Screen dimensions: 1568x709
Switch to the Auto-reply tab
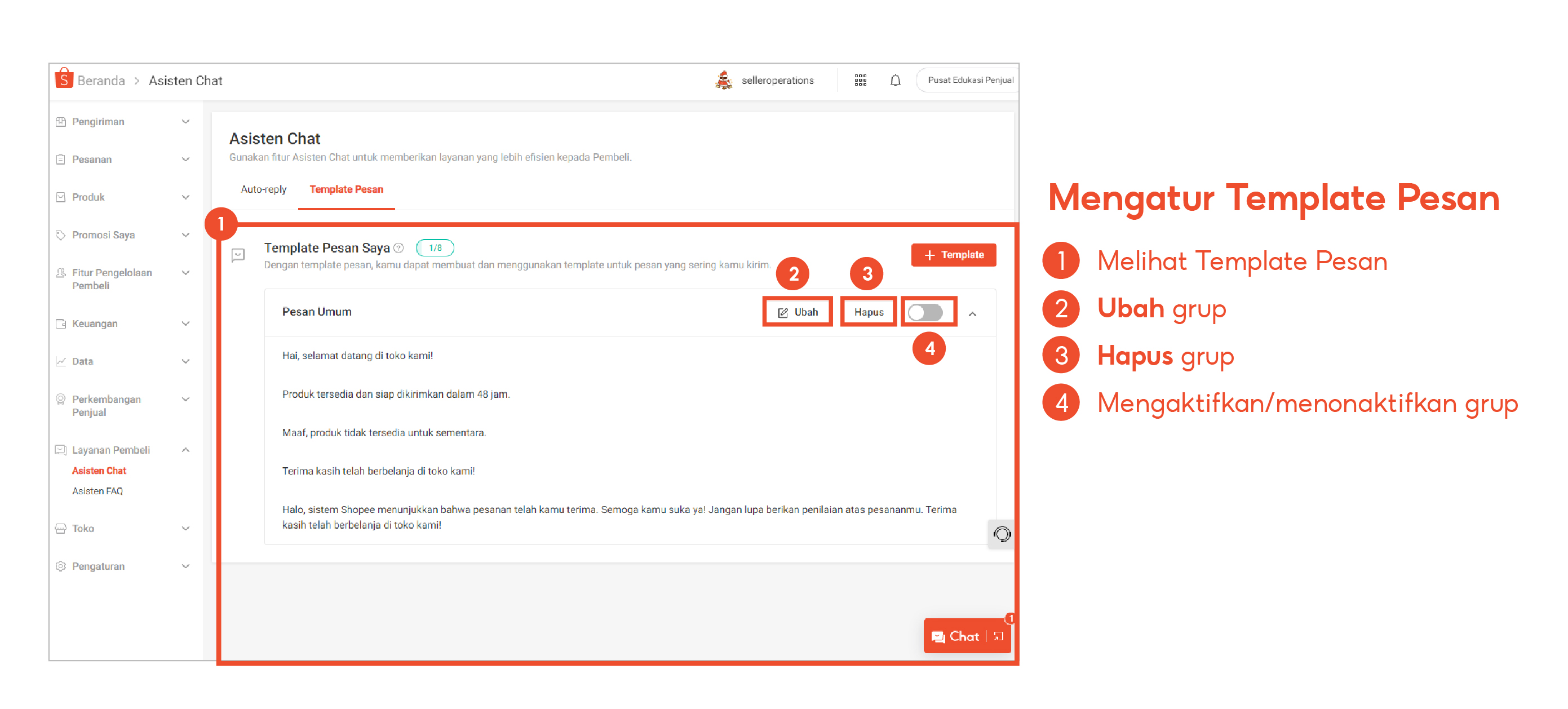(x=263, y=189)
